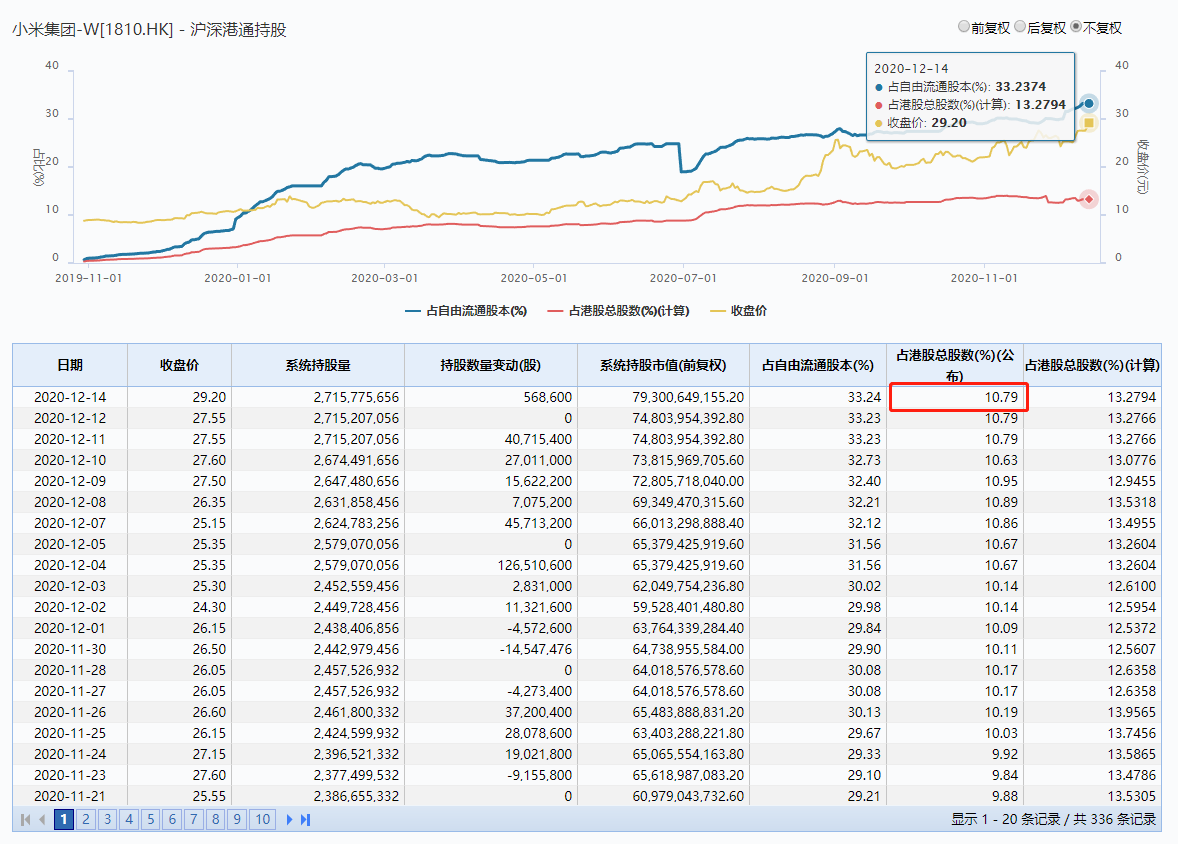Click closing price 24.30
The image size is (1178, 844).
point(209,607)
